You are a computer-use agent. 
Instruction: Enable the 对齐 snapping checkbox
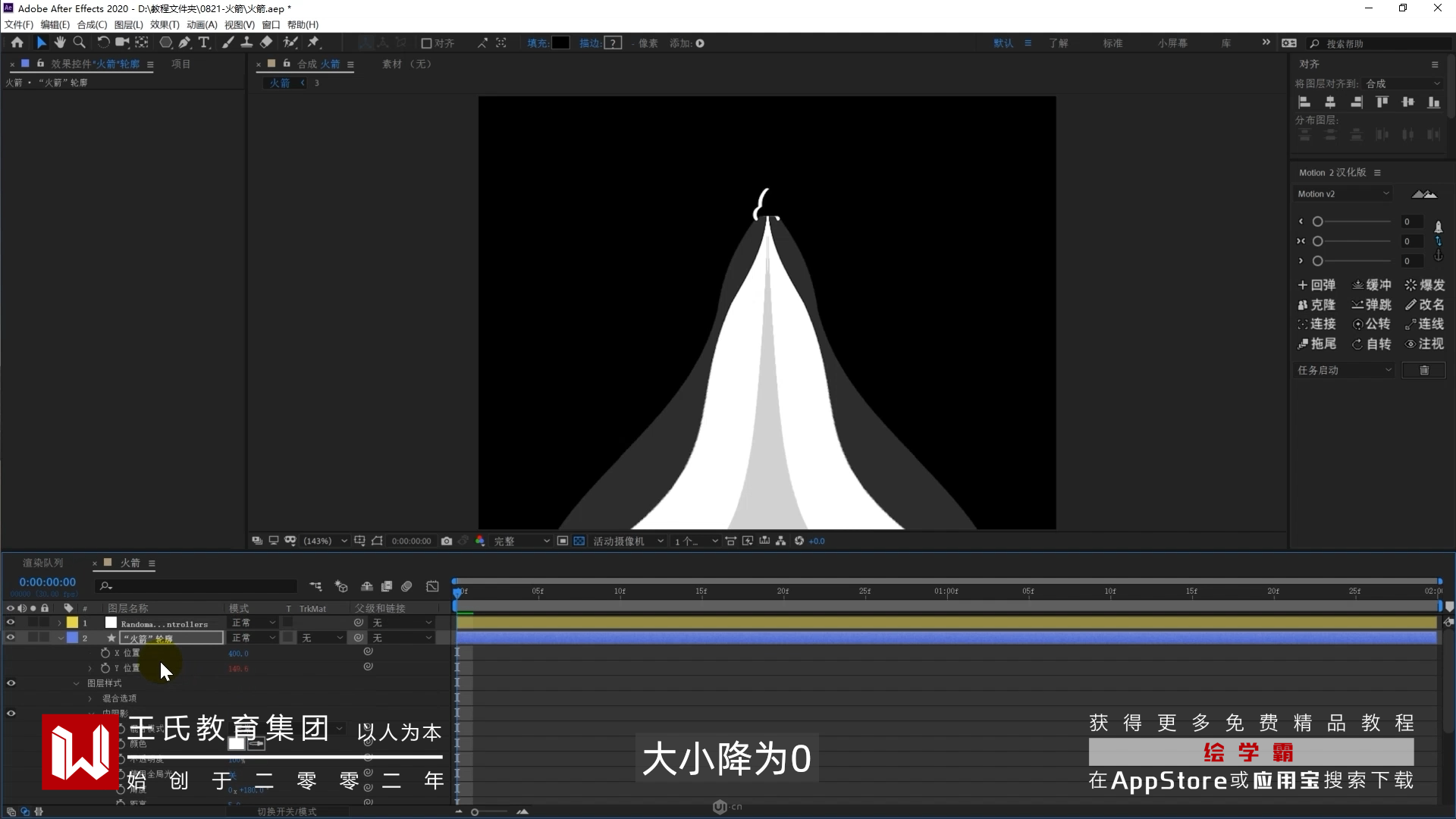point(426,44)
